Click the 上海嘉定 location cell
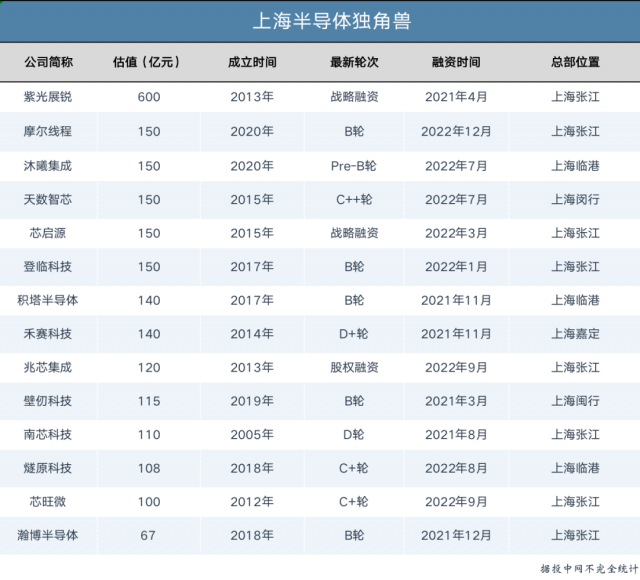Screen dimensions: 640x580 (576, 333)
